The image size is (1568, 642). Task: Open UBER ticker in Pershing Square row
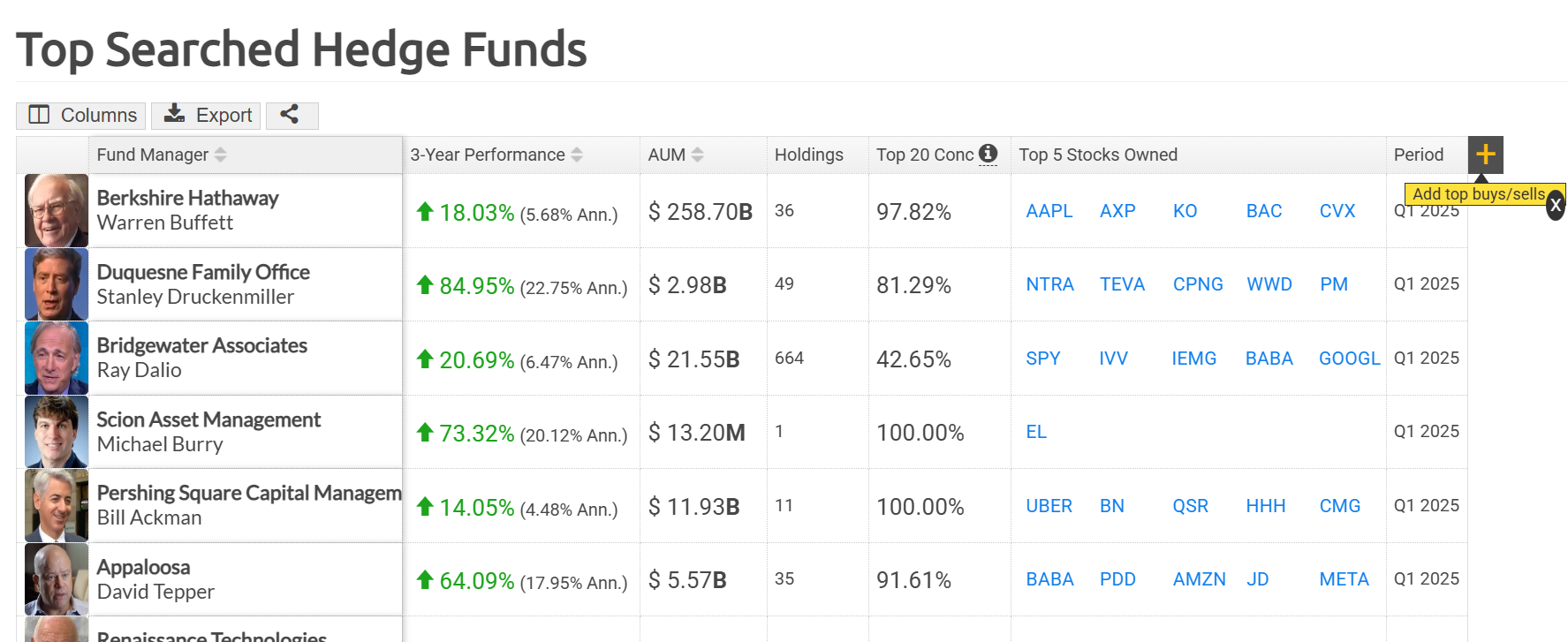click(x=1049, y=506)
